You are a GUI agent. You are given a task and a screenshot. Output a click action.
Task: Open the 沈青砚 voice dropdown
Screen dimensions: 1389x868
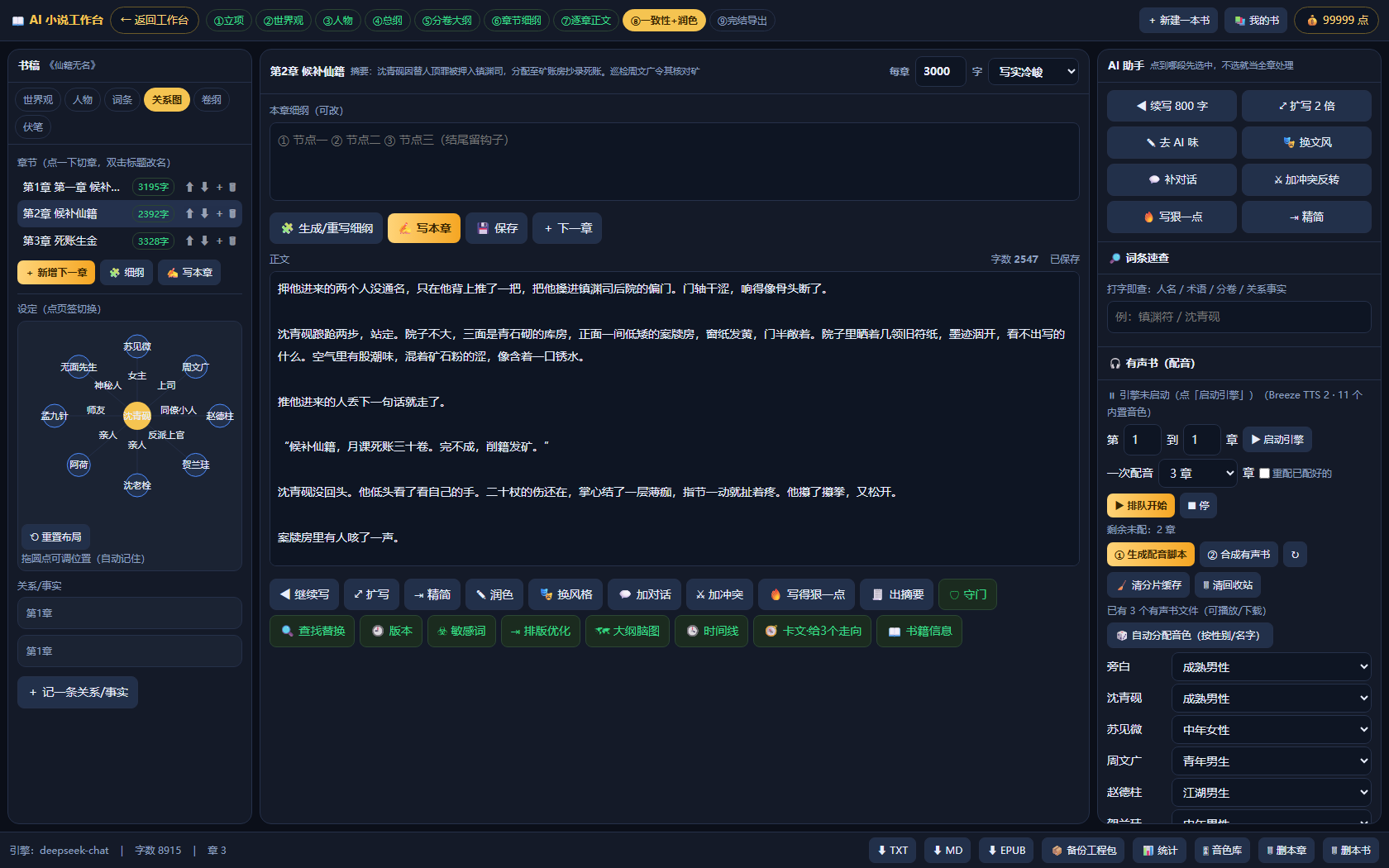pyautogui.click(x=1272, y=699)
